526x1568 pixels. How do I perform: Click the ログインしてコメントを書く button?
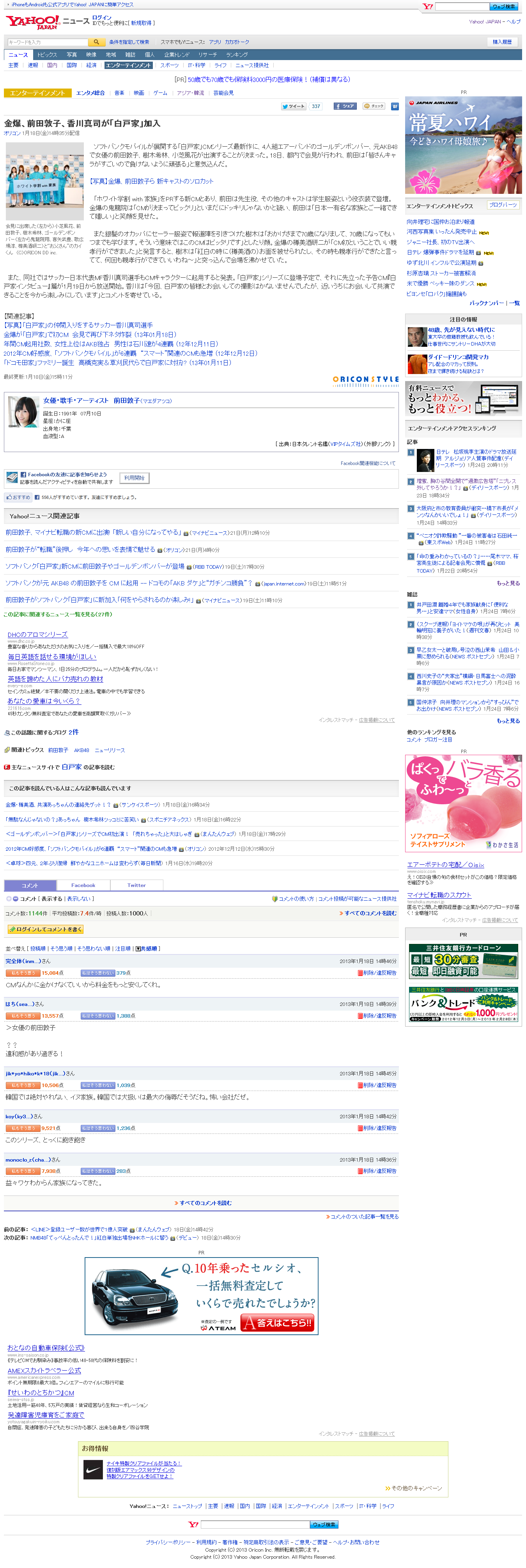point(45,929)
